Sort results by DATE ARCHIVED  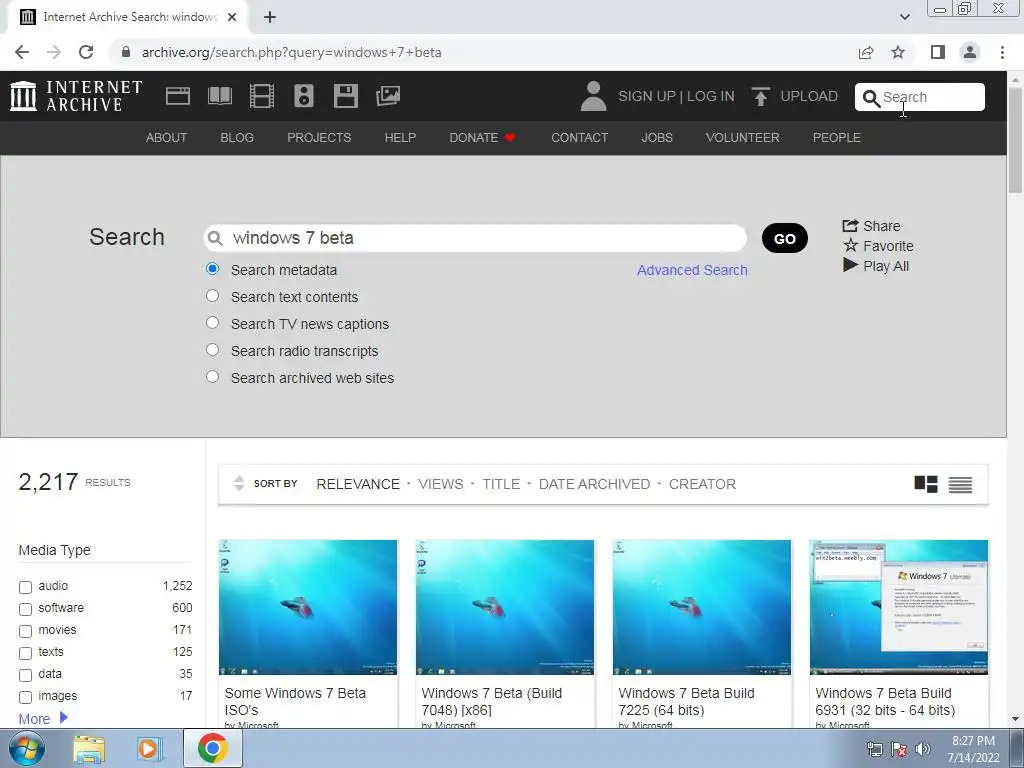point(594,484)
